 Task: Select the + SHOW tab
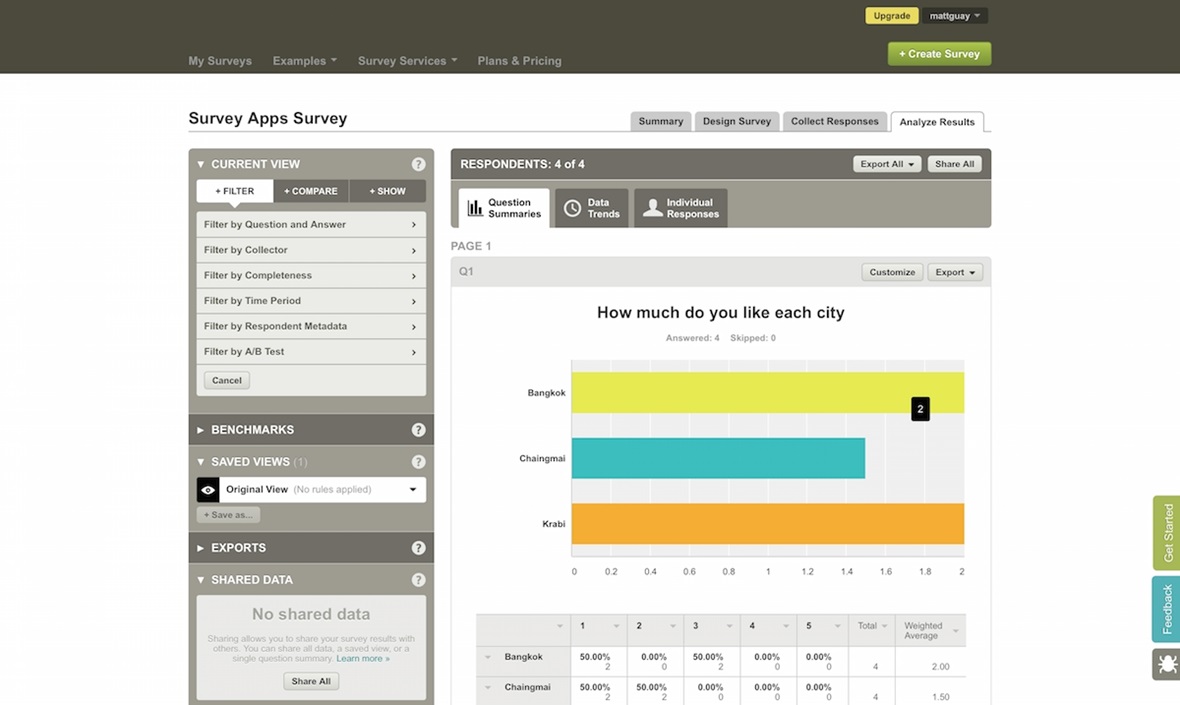click(388, 191)
